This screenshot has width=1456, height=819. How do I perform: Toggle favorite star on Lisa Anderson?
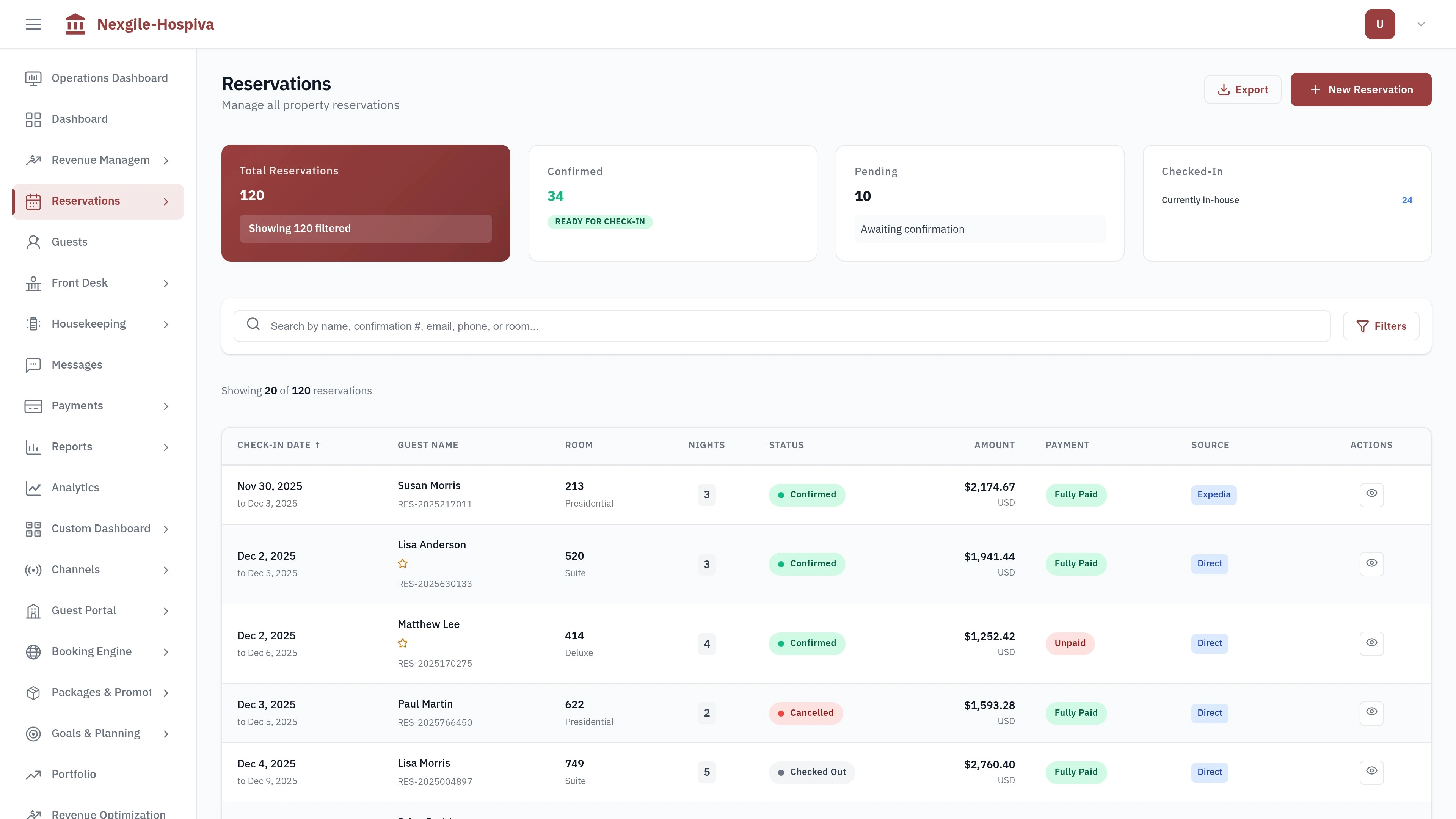[x=403, y=563]
